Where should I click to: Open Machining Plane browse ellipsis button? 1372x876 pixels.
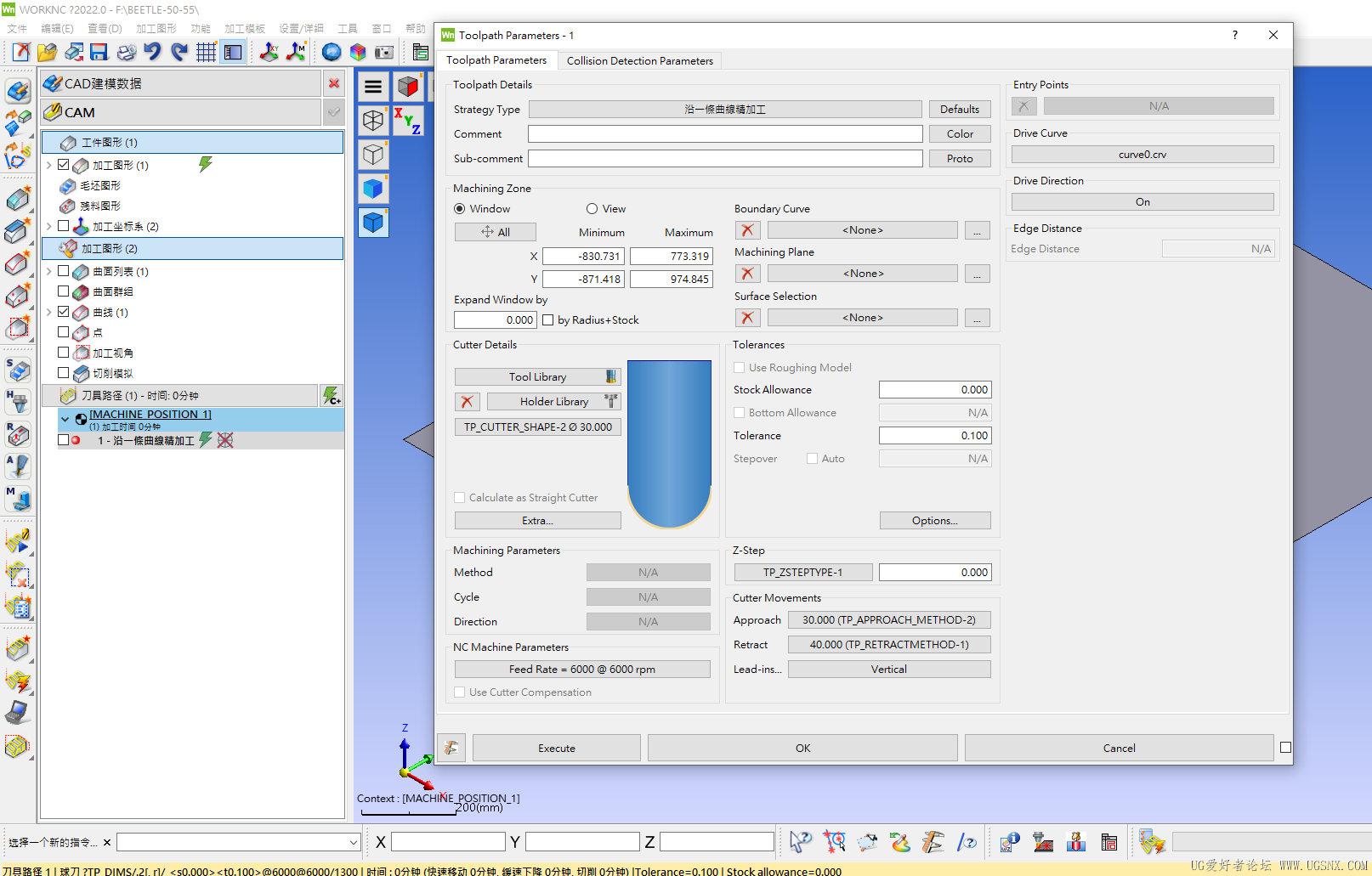[x=978, y=274]
